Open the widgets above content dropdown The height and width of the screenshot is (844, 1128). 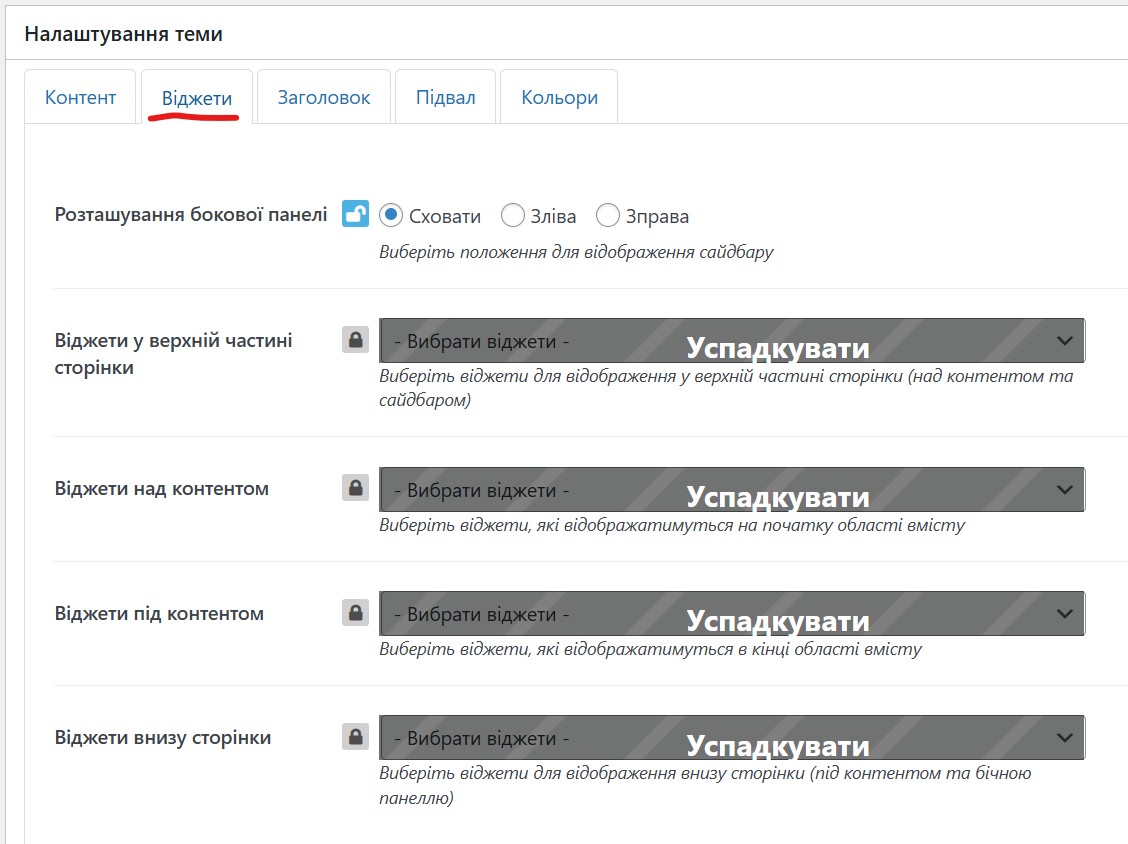pos(732,489)
